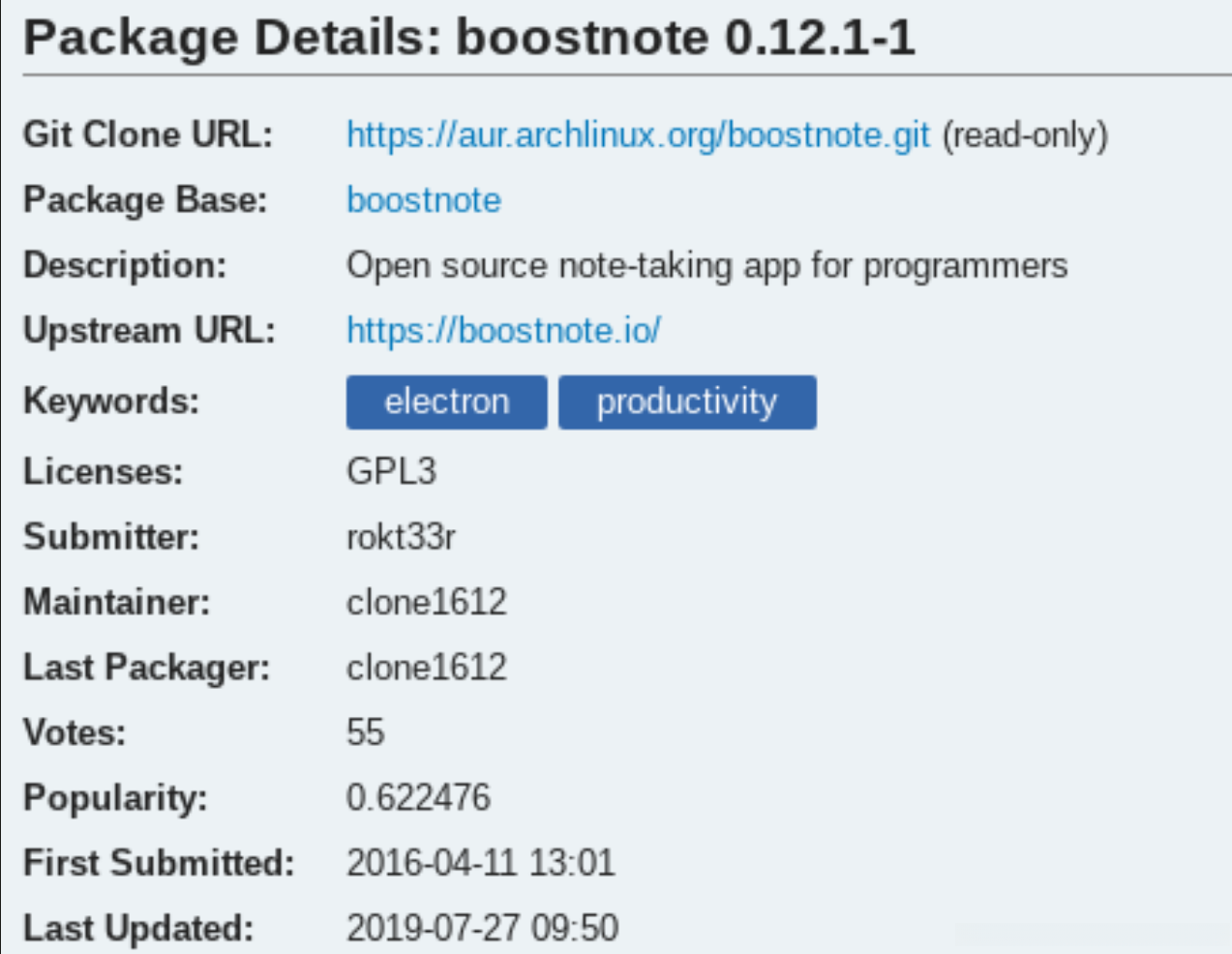This screenshot has height=954, width=1232.
Task: Click the 'Votes:' label
Action: (x=75, y=732)
